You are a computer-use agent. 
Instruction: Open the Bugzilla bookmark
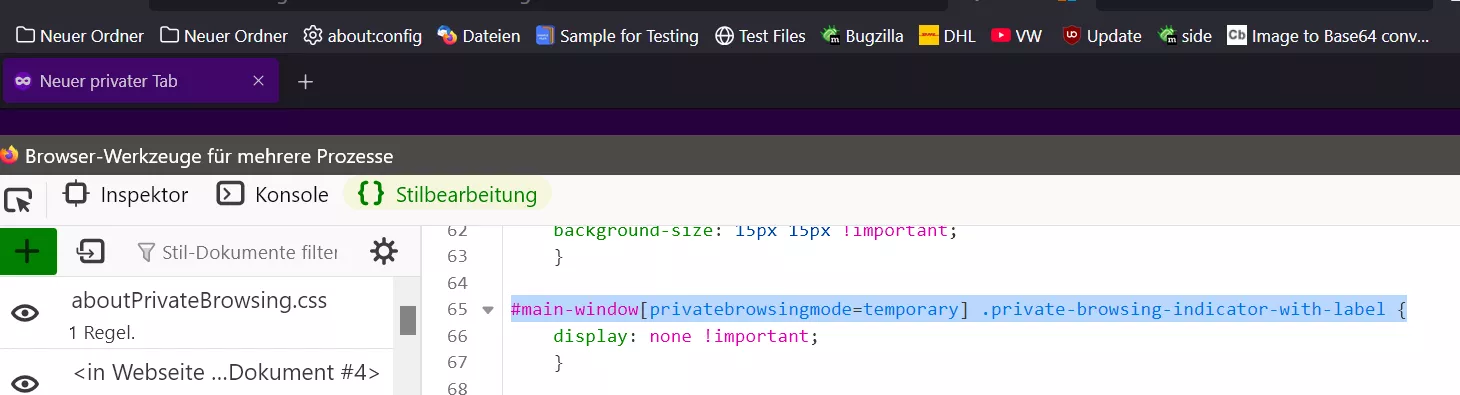coord(862,36)
